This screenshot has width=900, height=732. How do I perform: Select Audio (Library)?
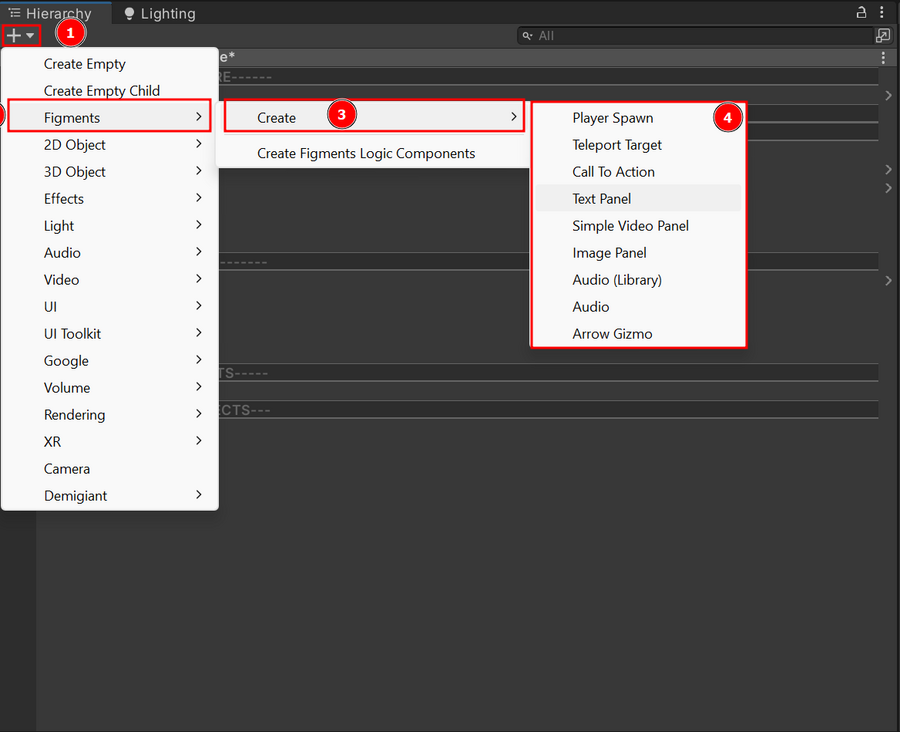click(x=638, y=280)
